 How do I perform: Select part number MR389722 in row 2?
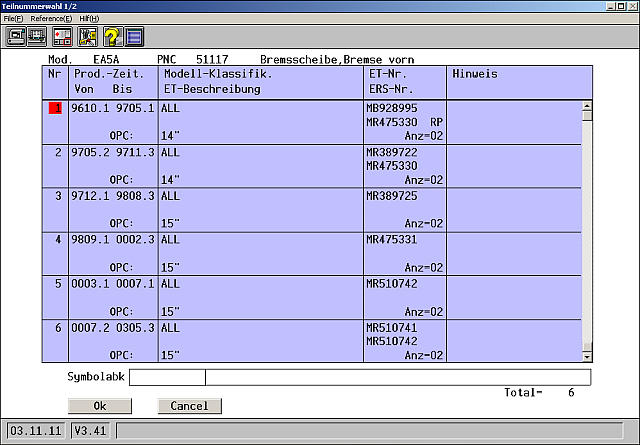tap(392, 152)
